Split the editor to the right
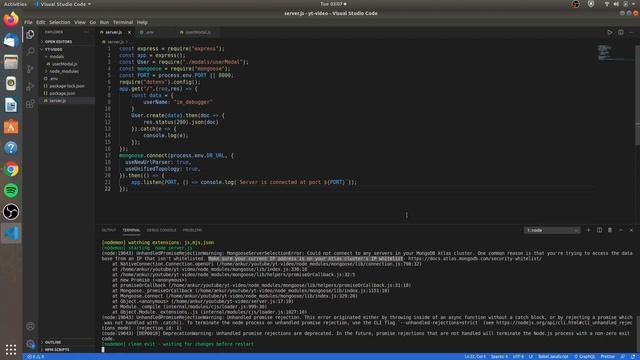Screen dimensions: 640x360 (x=620, y=32)
